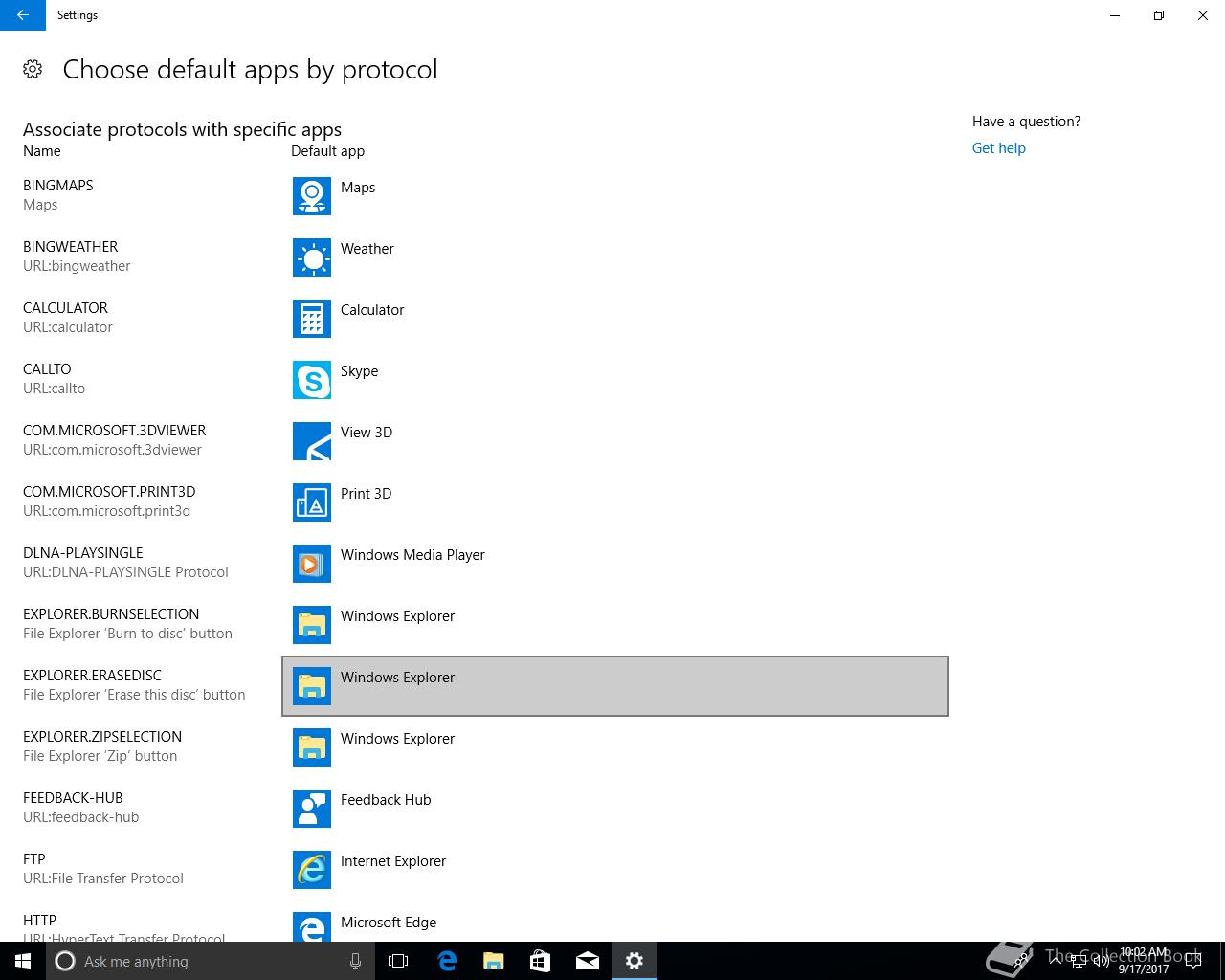Click the 'Name' column header
The height and width of the screenshot is (980, 1225).
coord(42,151)
